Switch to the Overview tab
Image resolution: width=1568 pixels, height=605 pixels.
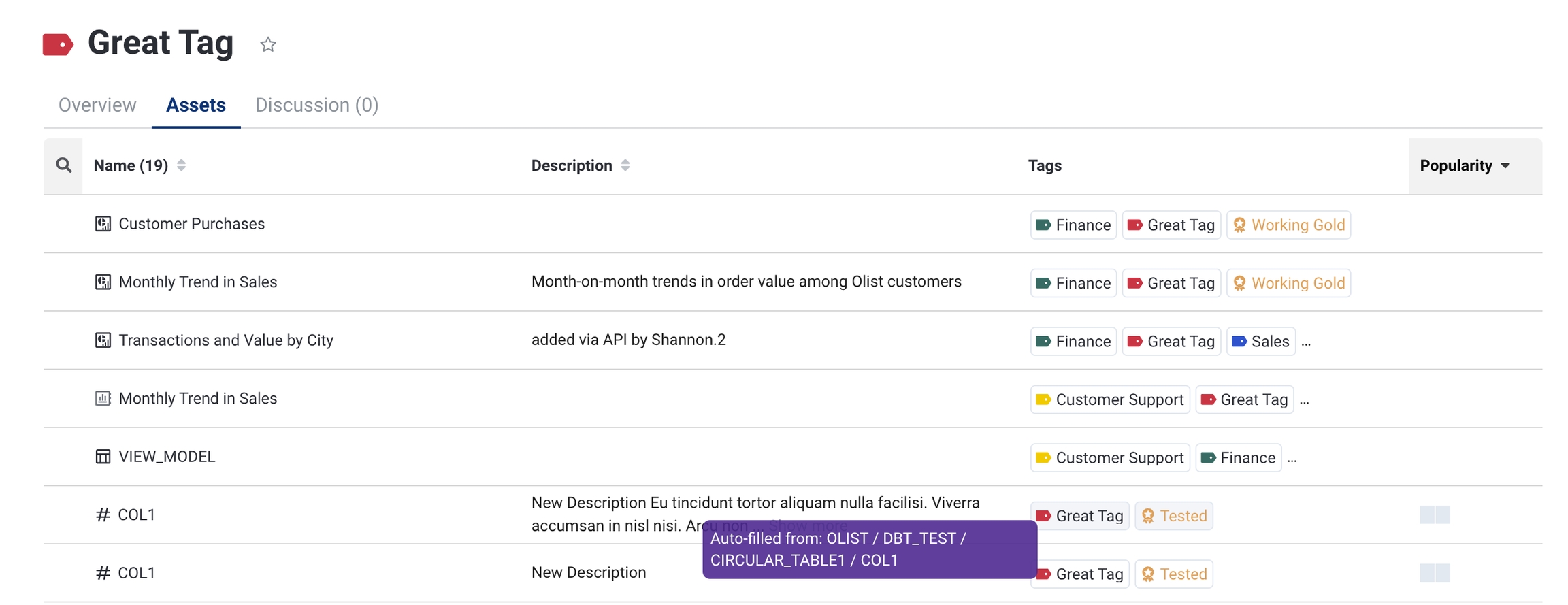click(x=97, y=105)
